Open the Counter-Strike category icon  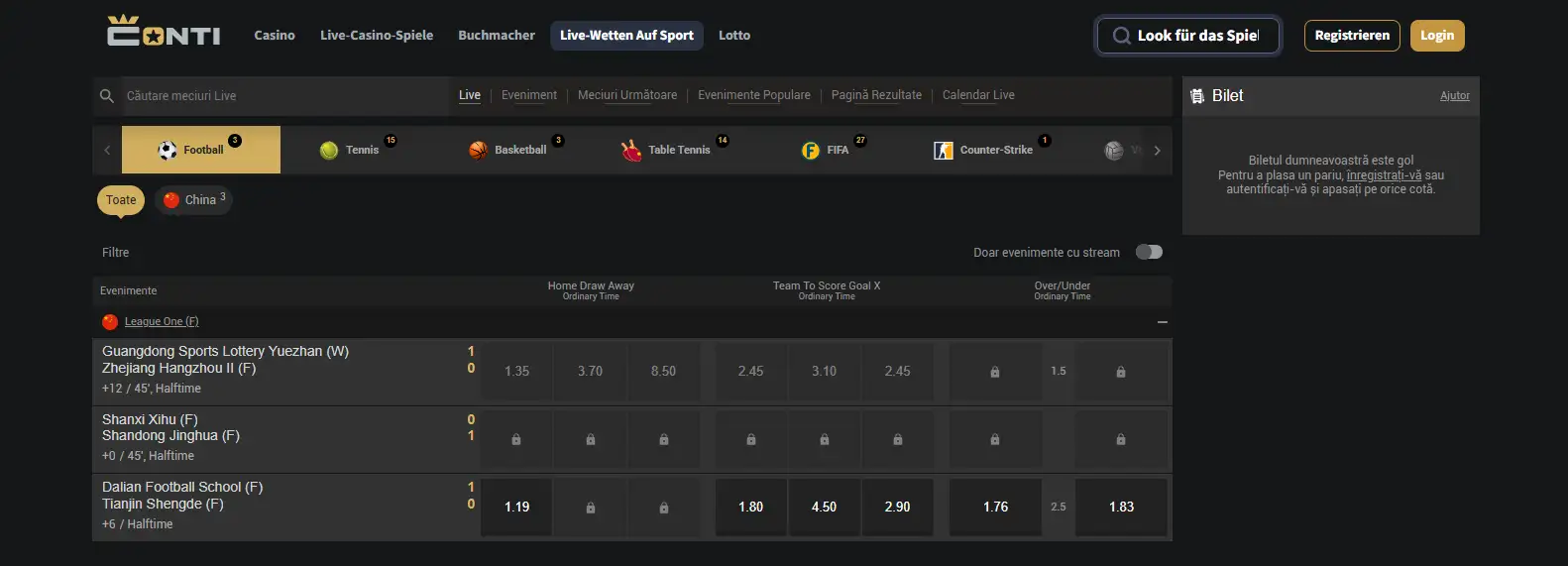point(944,150)
